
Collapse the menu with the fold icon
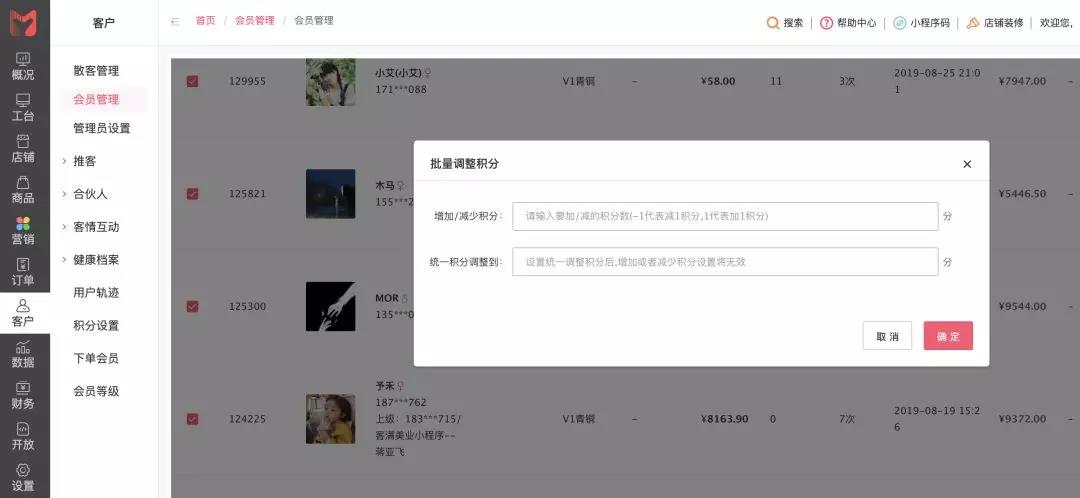coord(176,21)
